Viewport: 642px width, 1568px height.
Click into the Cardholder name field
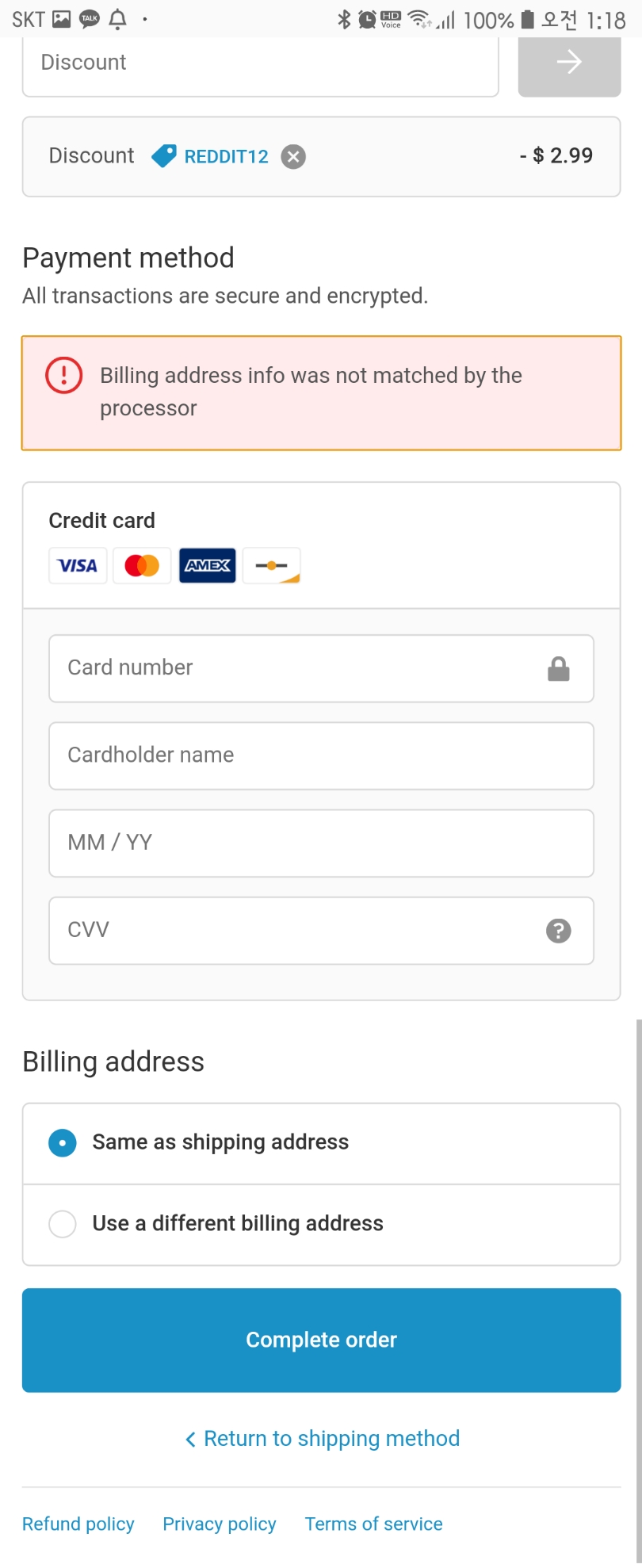click(321, 755)
